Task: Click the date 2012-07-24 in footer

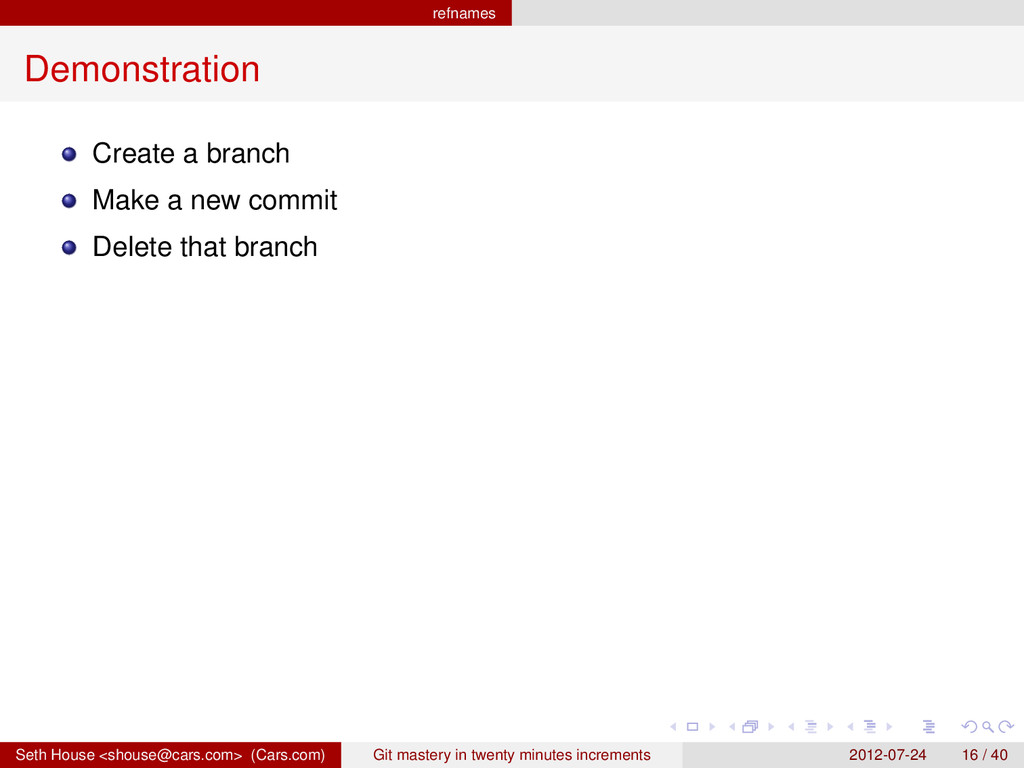Action: click(x=887, y=755)
